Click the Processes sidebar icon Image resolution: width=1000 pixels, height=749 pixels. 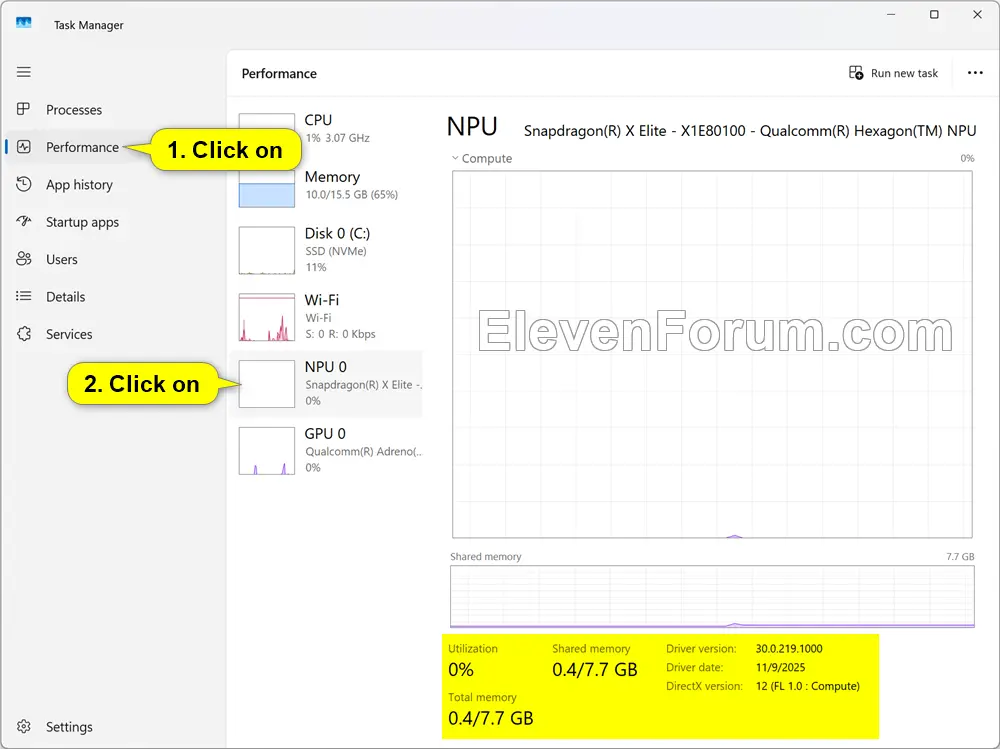click(24, 109)
